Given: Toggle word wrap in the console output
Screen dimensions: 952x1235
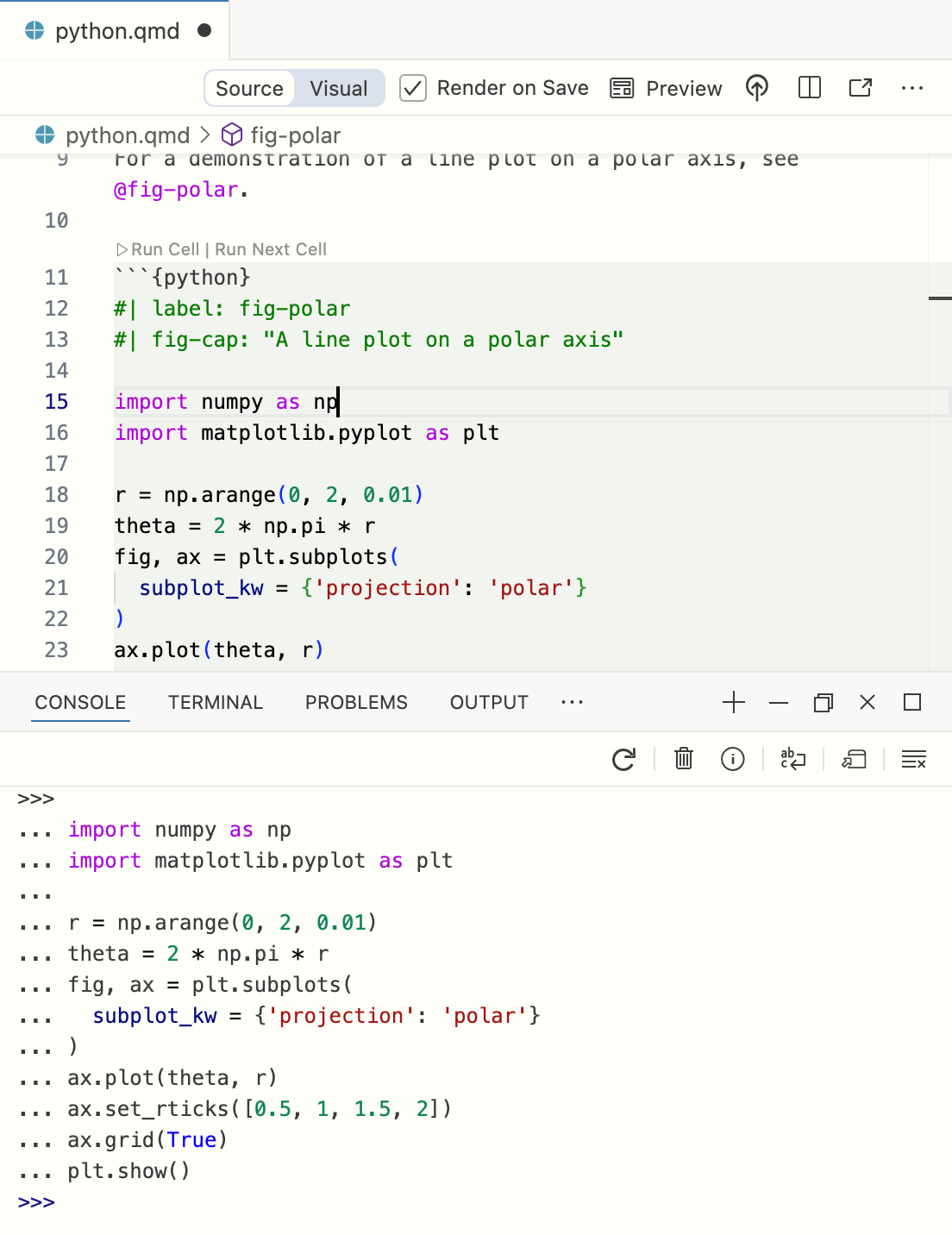Looking at the screenshot, I should click(x=792, y=760).
